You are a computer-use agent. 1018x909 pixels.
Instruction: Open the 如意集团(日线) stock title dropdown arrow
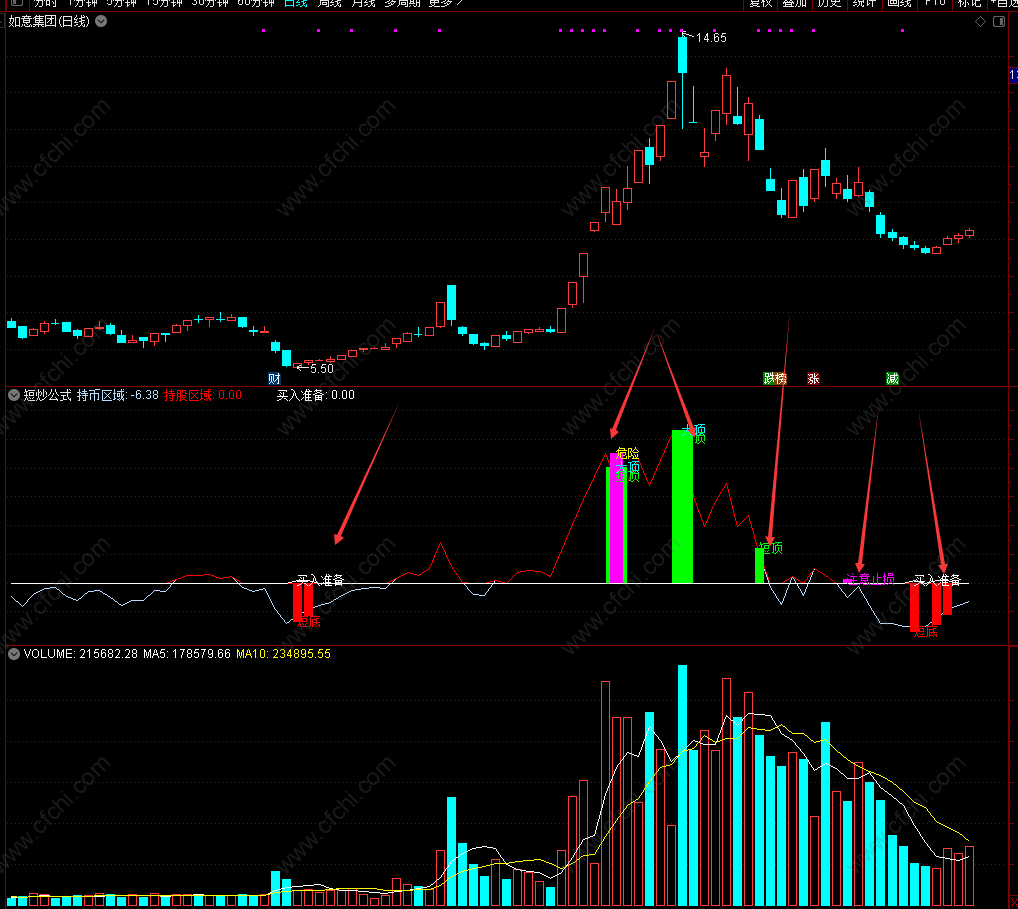pos(101,21)
